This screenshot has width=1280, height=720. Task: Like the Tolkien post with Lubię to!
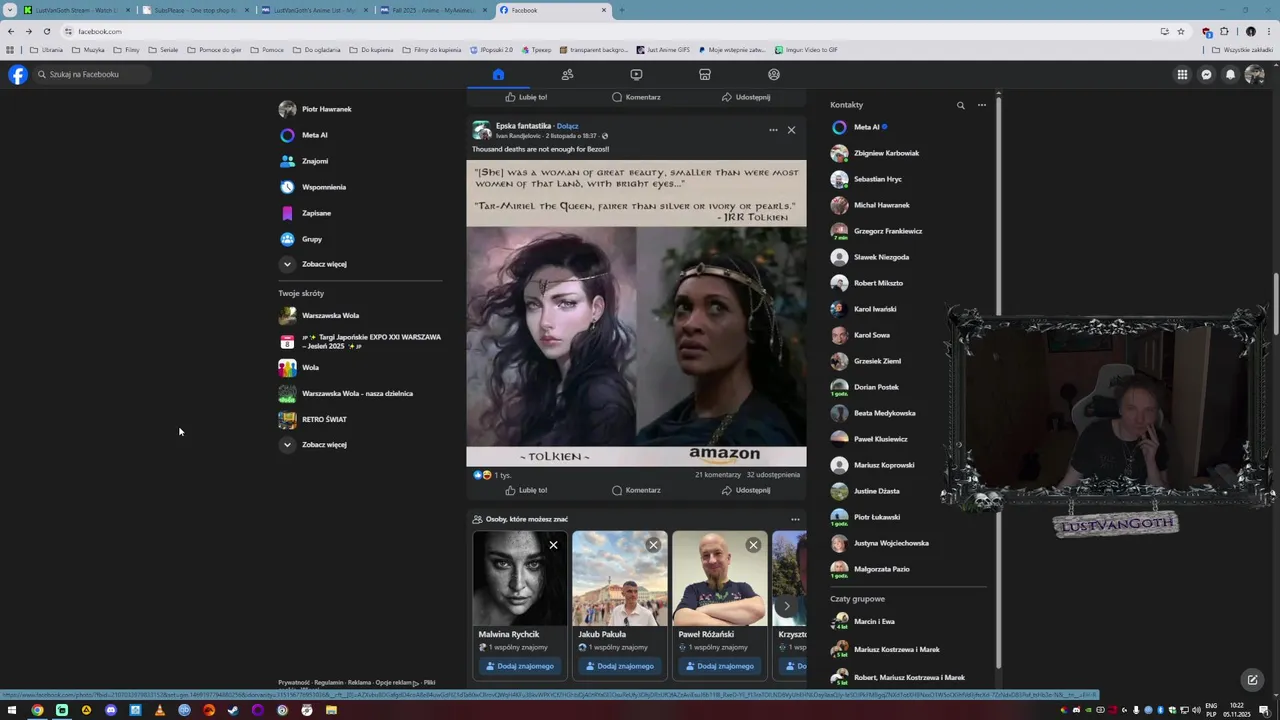pyautogui.click(x=526, y=490)
